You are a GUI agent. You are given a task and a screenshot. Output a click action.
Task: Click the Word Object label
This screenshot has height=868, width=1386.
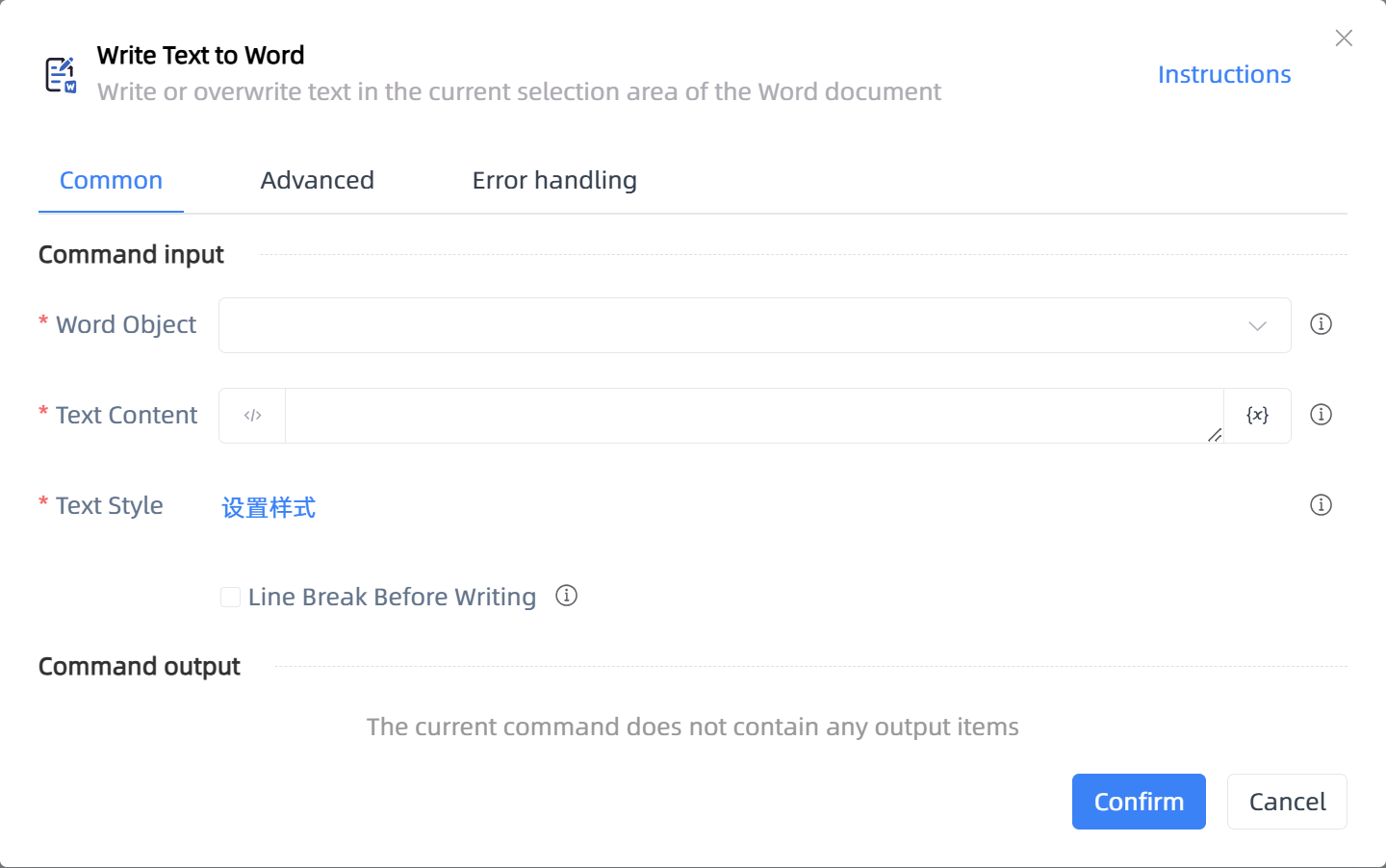point(126,325)
